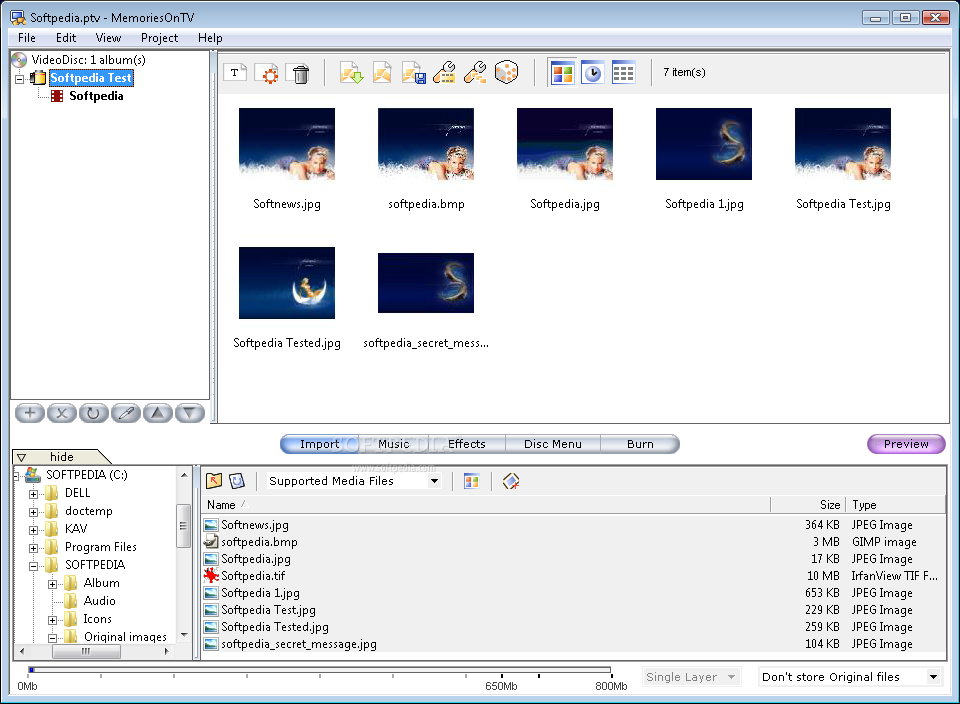
Task: Switch to the Effects tab
Action: (x=467, y=444)
